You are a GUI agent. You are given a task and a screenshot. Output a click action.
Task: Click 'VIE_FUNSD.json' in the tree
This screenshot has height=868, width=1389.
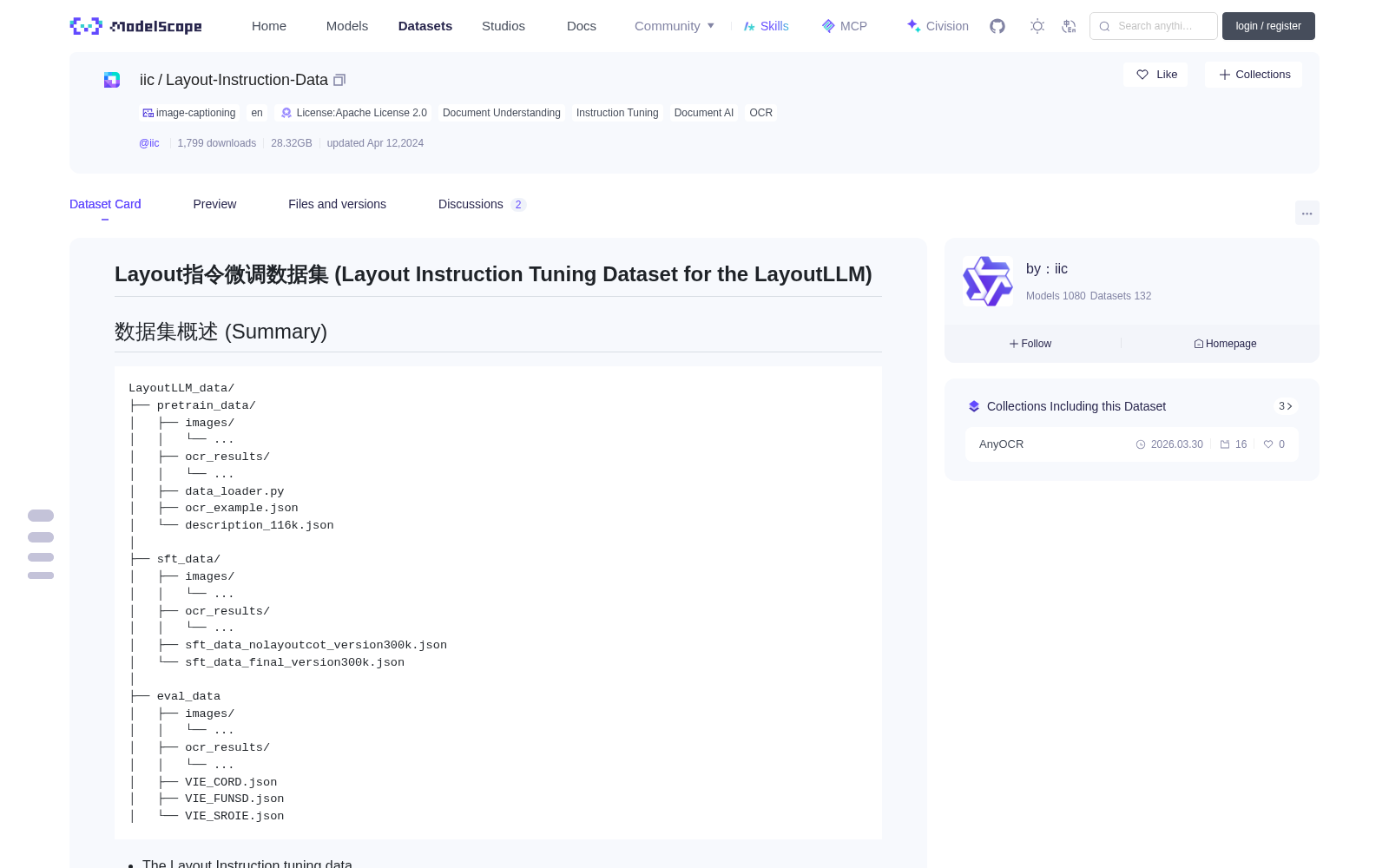pos(234,799)
